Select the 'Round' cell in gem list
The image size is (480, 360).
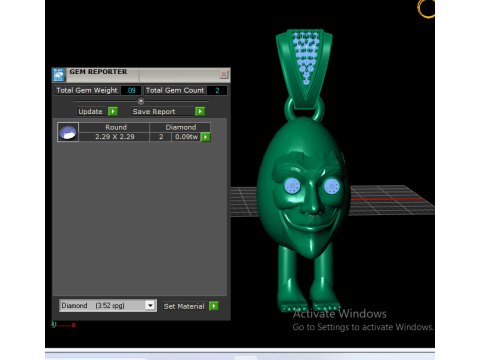tap(114, 127)
